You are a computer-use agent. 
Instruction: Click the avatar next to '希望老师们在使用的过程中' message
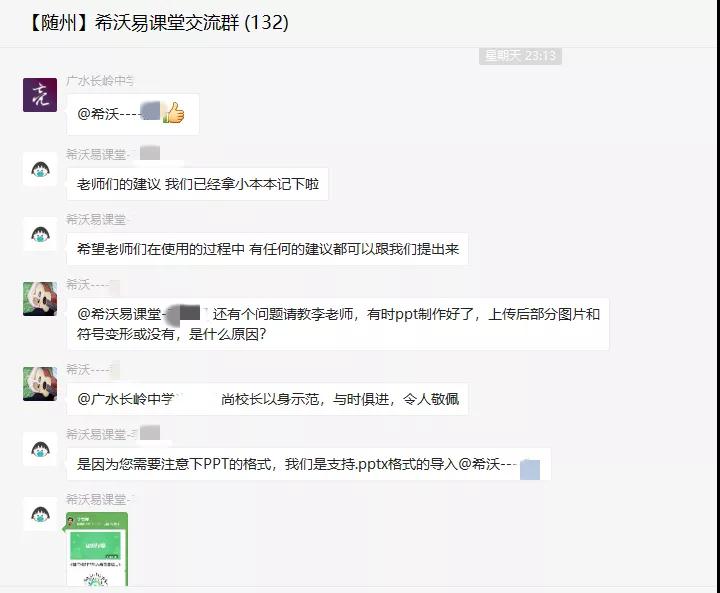pos(40,234)
